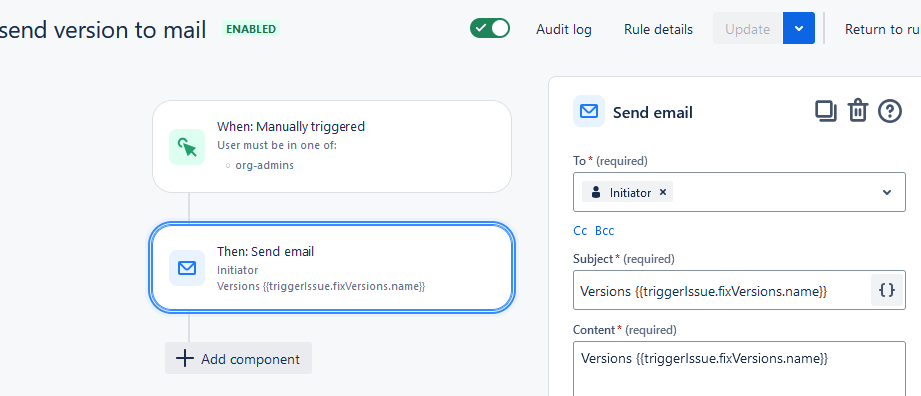
Task: Open help via question mark icon
Action: tap(890, 111)
